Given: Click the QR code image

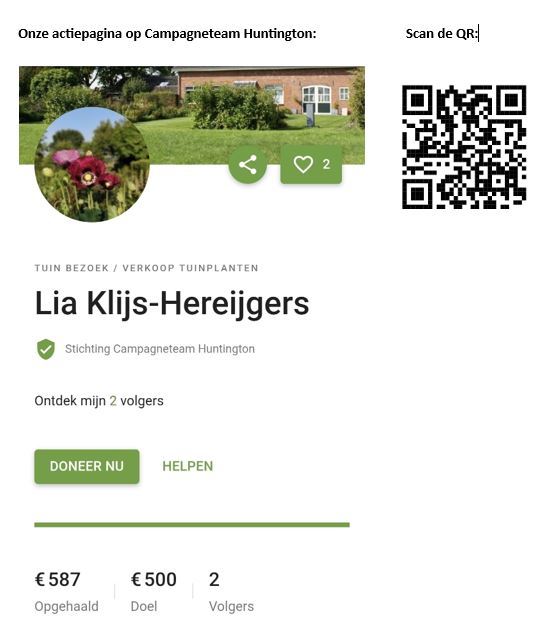Looking at the screenshot, I should (x=464, y=147).
